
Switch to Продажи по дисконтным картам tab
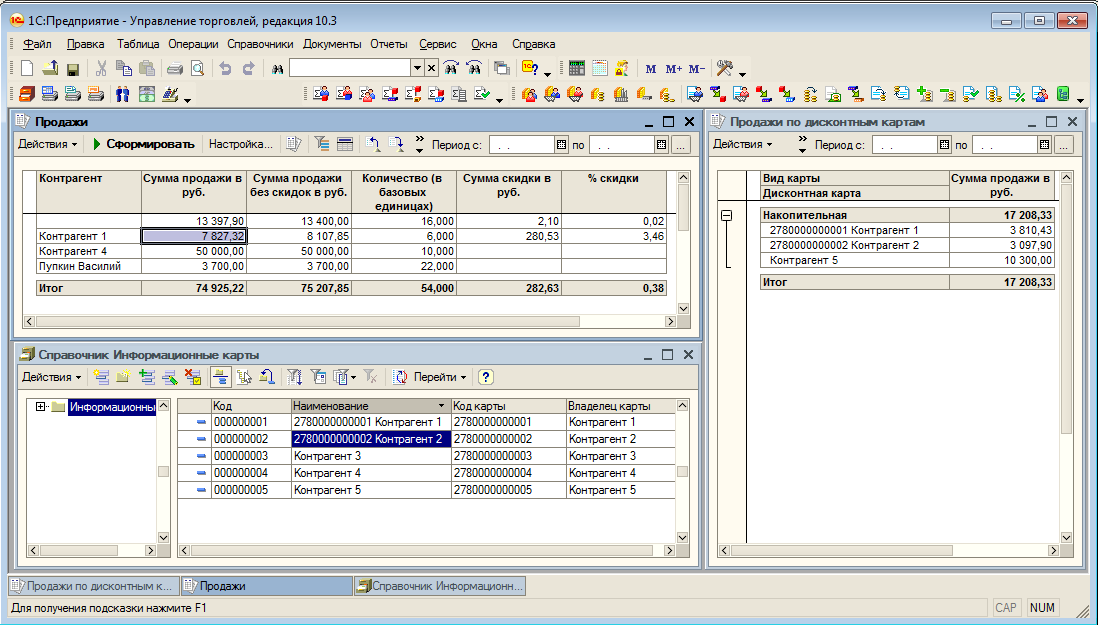[x=92, y=586]
